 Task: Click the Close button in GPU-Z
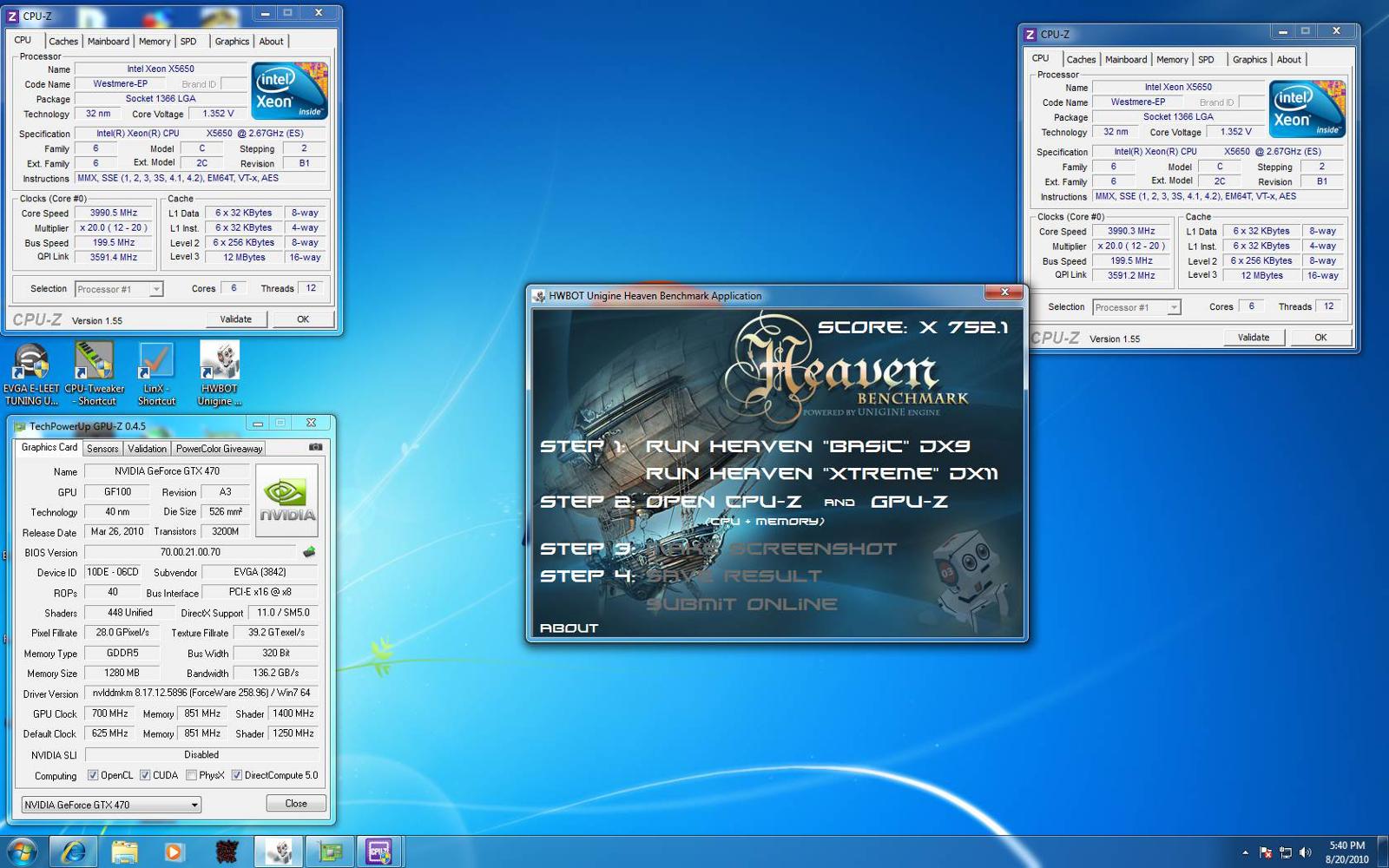point(296,804)
